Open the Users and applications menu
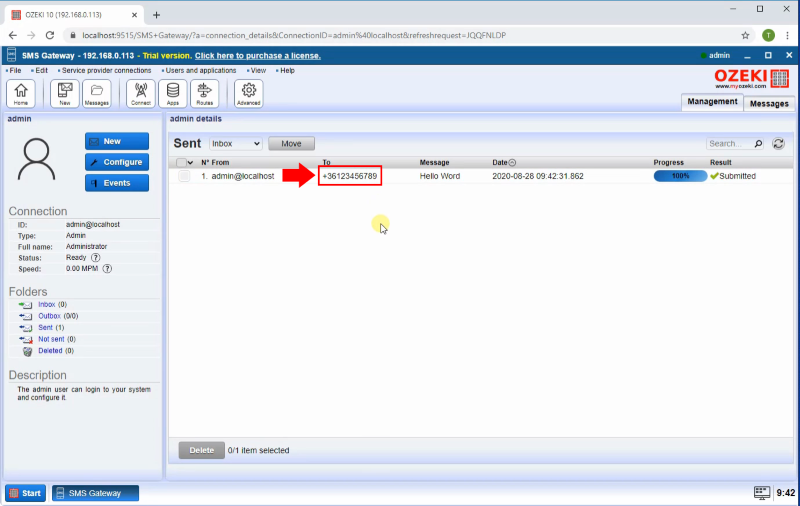 pyautogui.click(x=201, y=70)
